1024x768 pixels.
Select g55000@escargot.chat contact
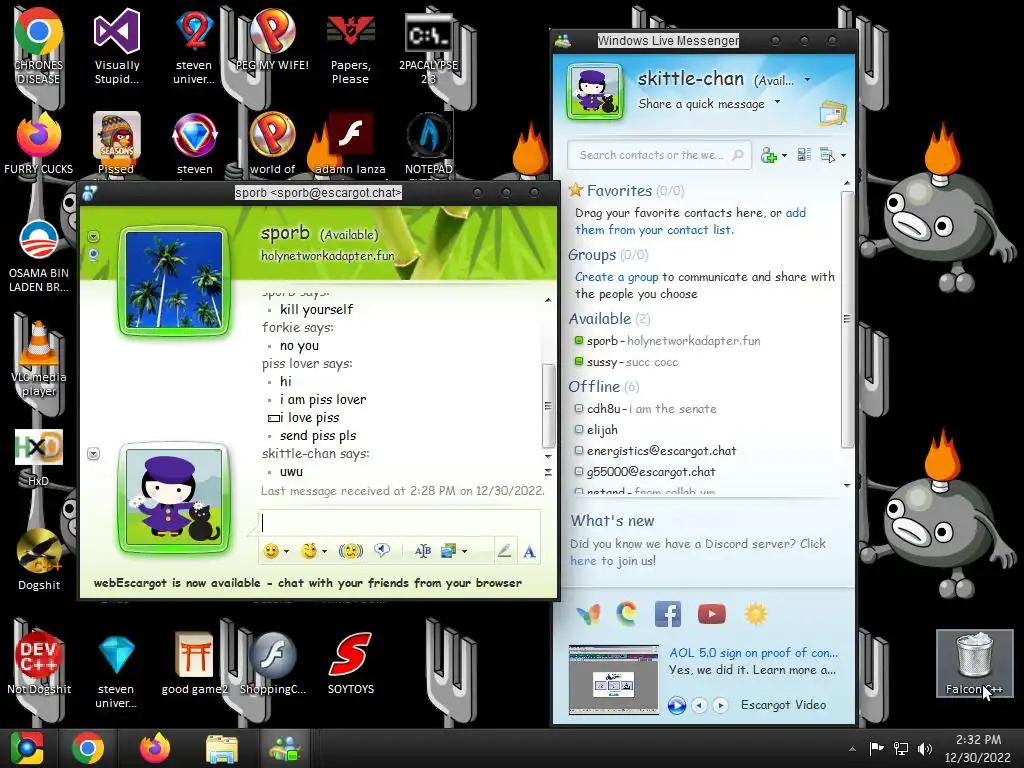tap(645, 472)
